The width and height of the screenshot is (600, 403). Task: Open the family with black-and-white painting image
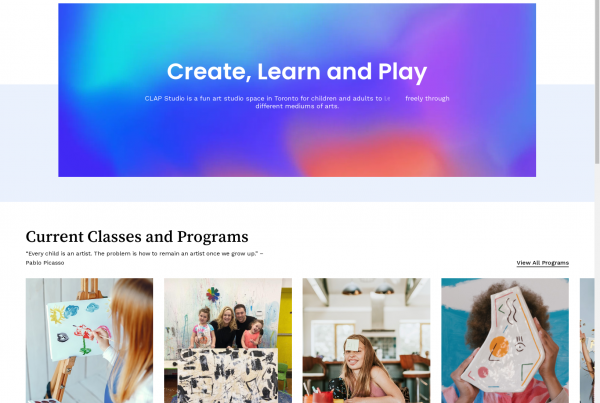(x=228, y=341)
